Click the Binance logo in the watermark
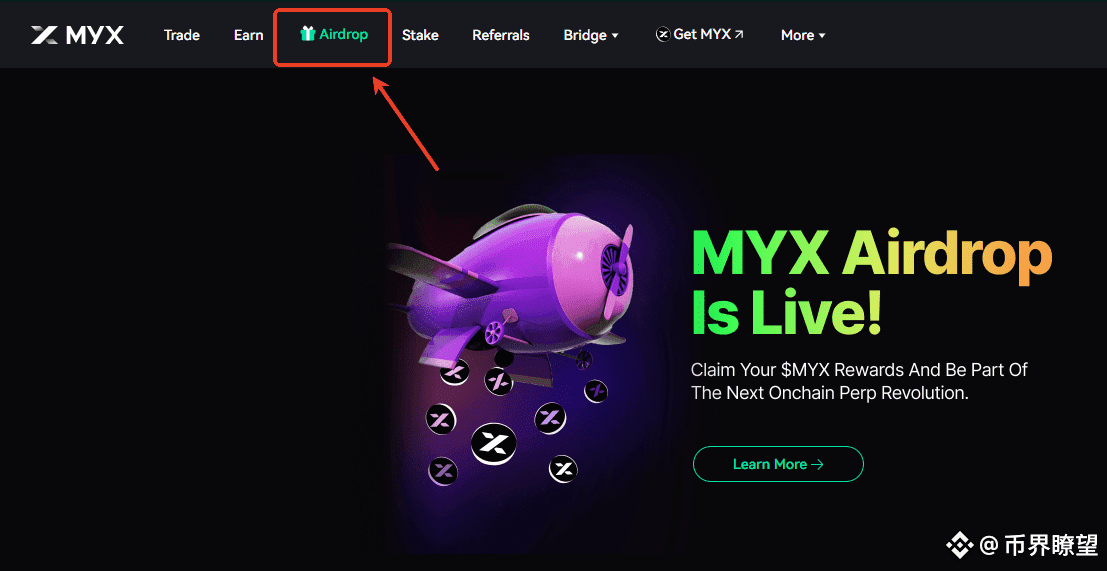Viewport: 1107px width, 571px height. (x=959, y=546)
